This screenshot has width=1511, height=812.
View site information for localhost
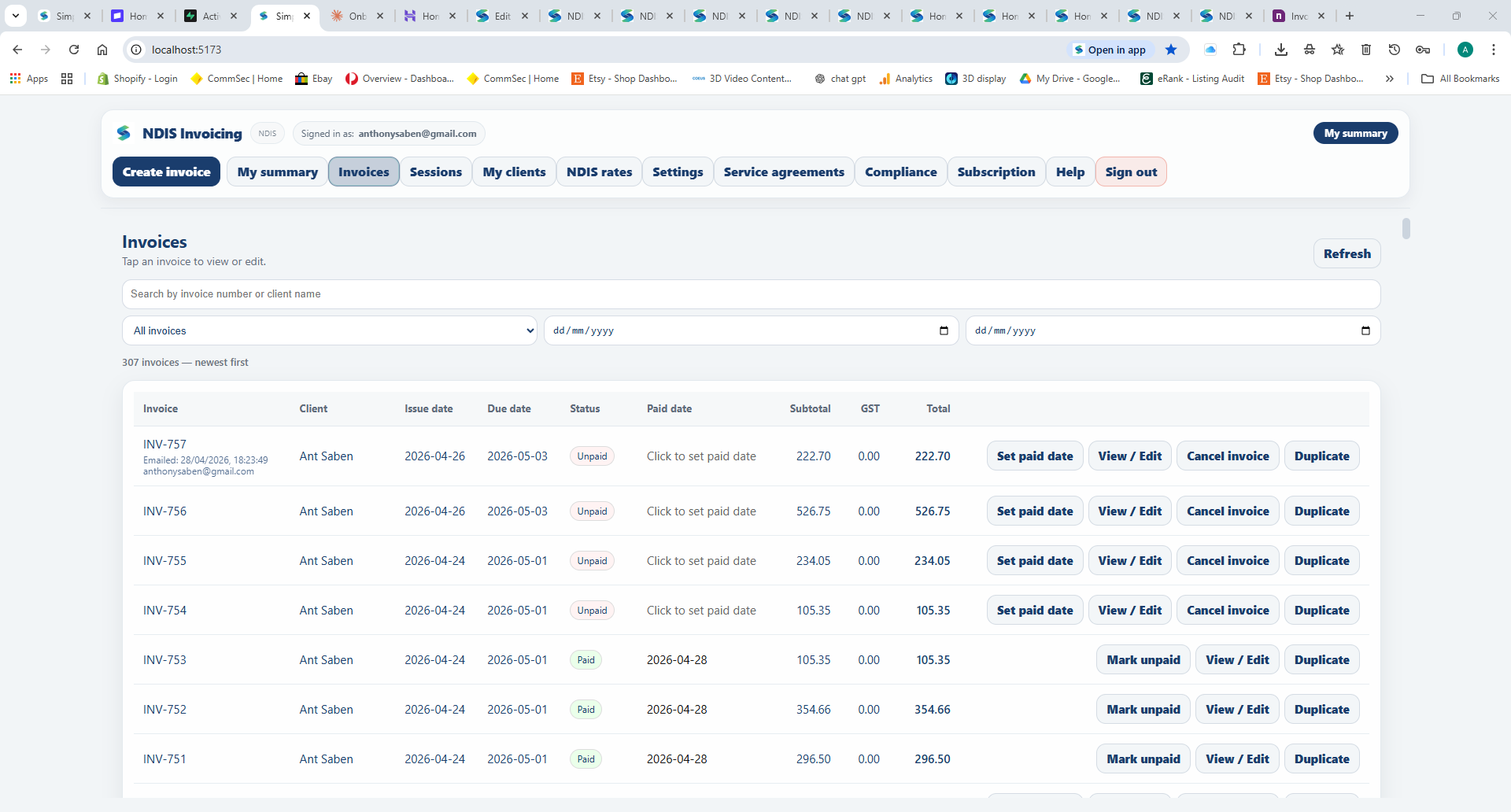click(x=136, y=50)
